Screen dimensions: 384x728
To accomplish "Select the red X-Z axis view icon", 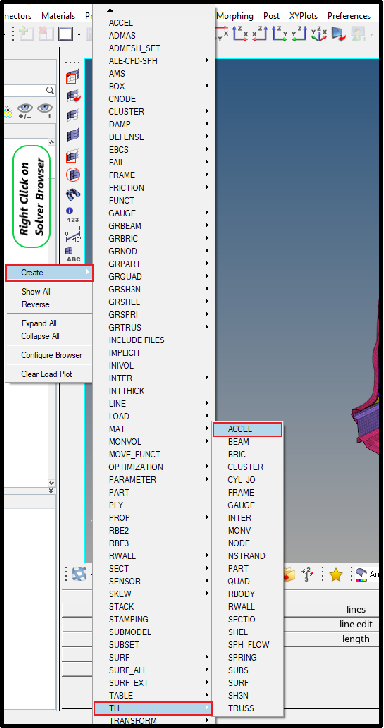I will click(x=260, y=33).
